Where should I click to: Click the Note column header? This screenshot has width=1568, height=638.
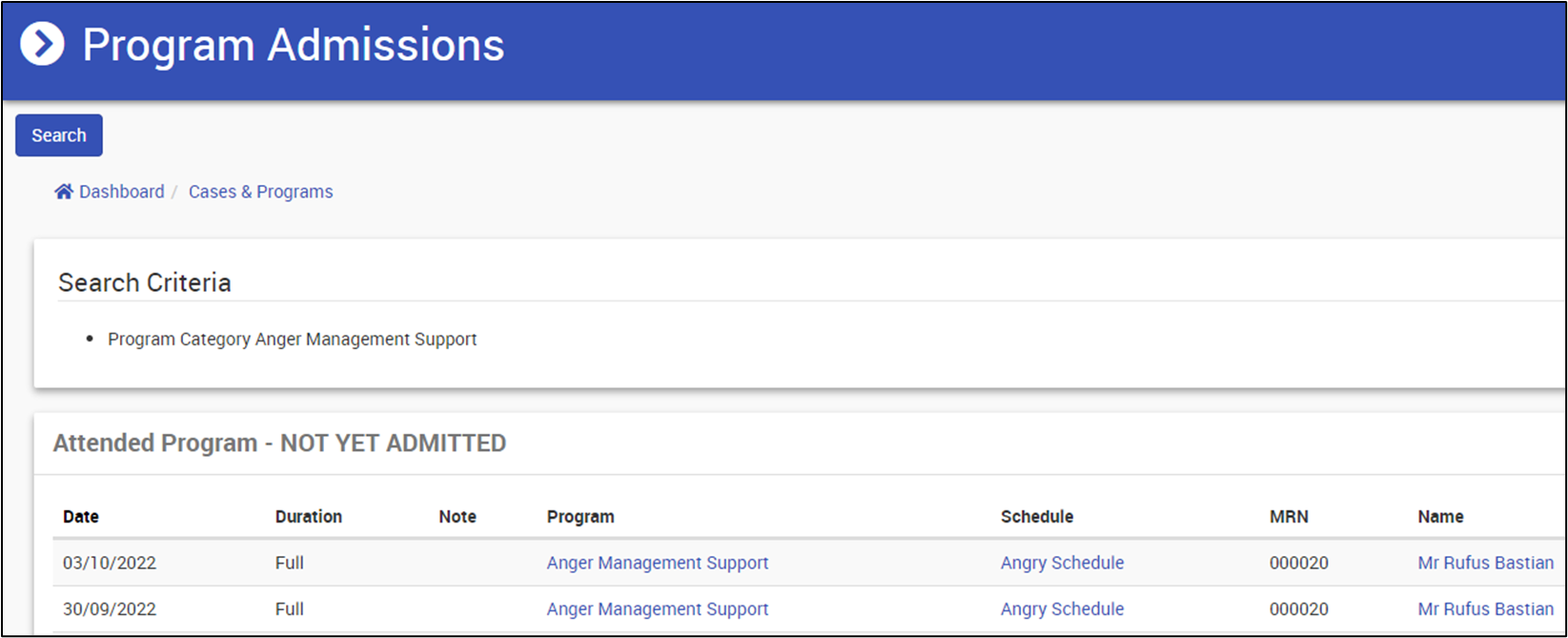click(458, 517)
